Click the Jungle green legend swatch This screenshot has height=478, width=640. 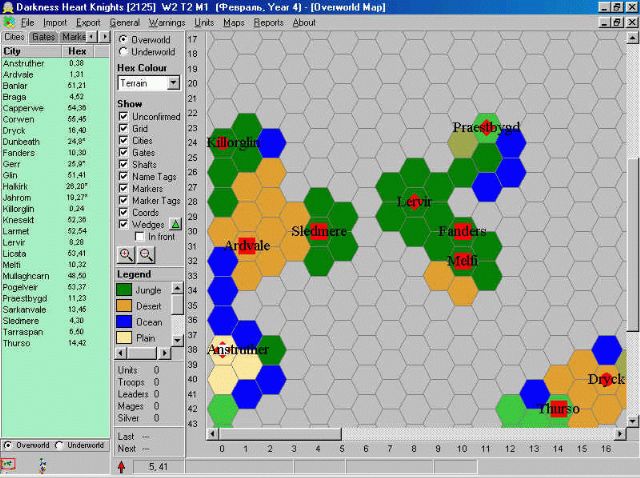click(x=124, y=290)
